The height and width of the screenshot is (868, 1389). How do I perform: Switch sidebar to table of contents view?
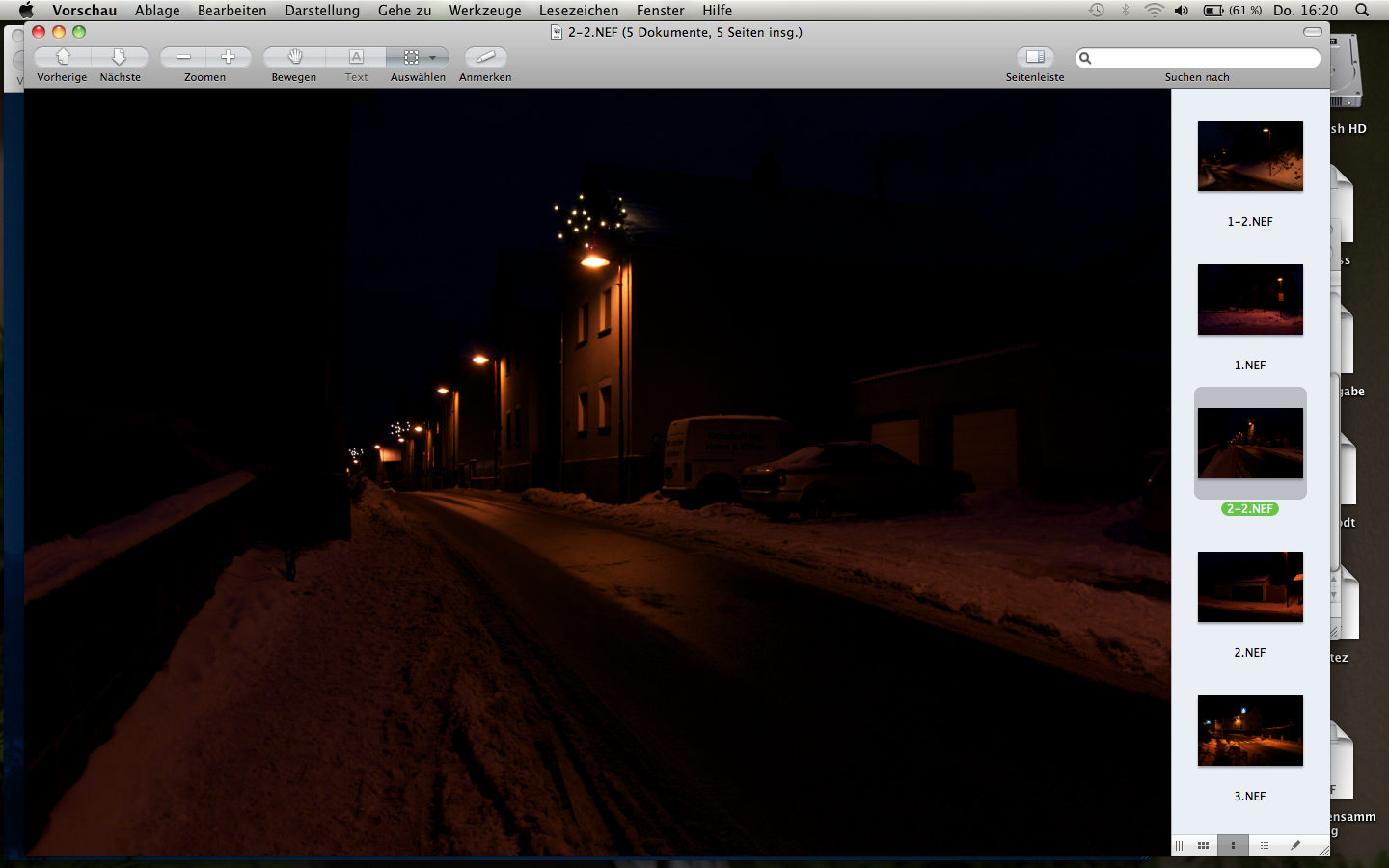pyautogui.click(x=1264, y=846)
